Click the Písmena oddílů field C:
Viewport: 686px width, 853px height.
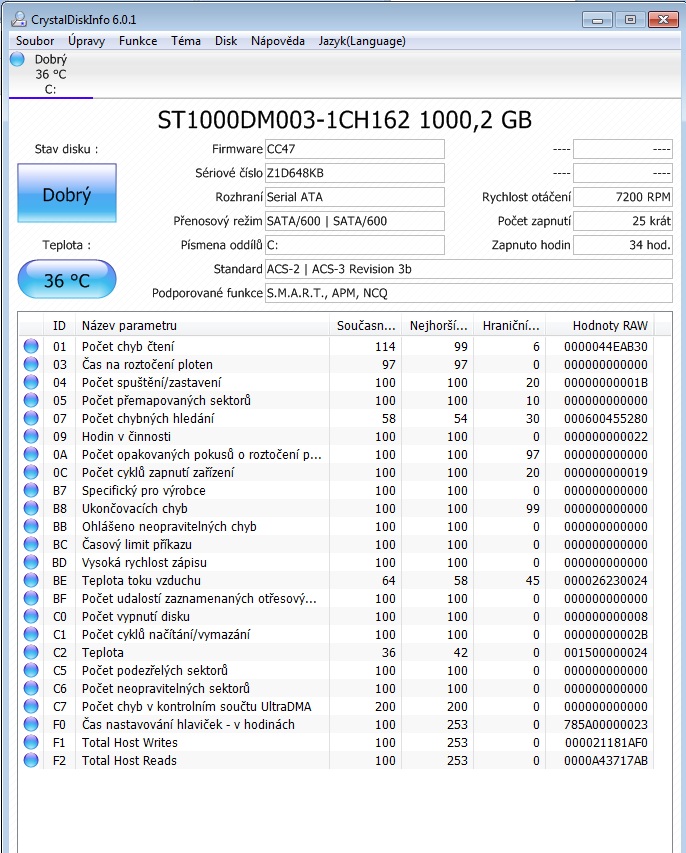[x=355, y=245]
